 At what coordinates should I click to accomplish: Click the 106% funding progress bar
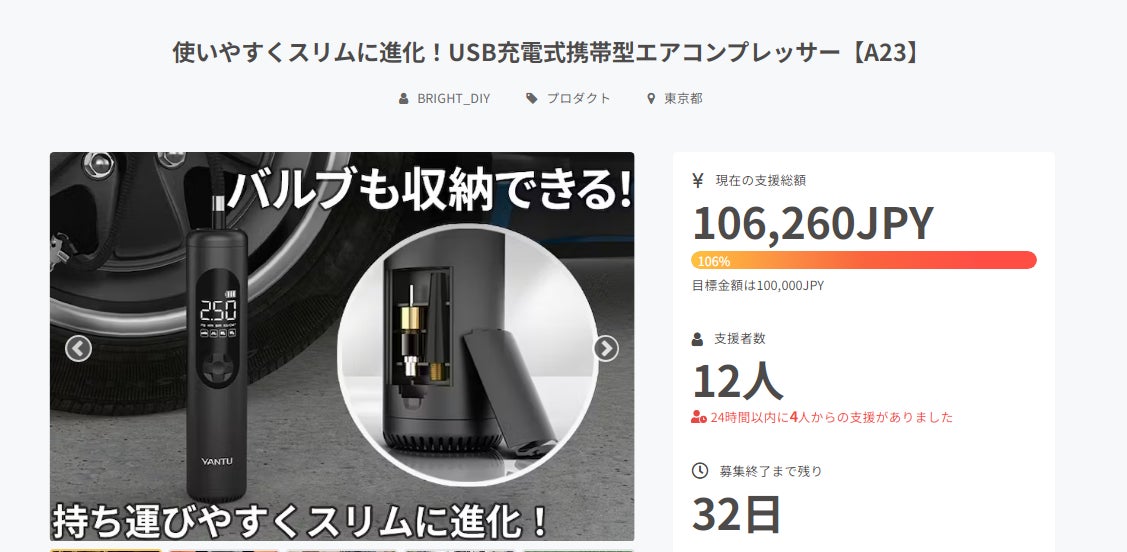pyautogui.click(x=864, y=260)
